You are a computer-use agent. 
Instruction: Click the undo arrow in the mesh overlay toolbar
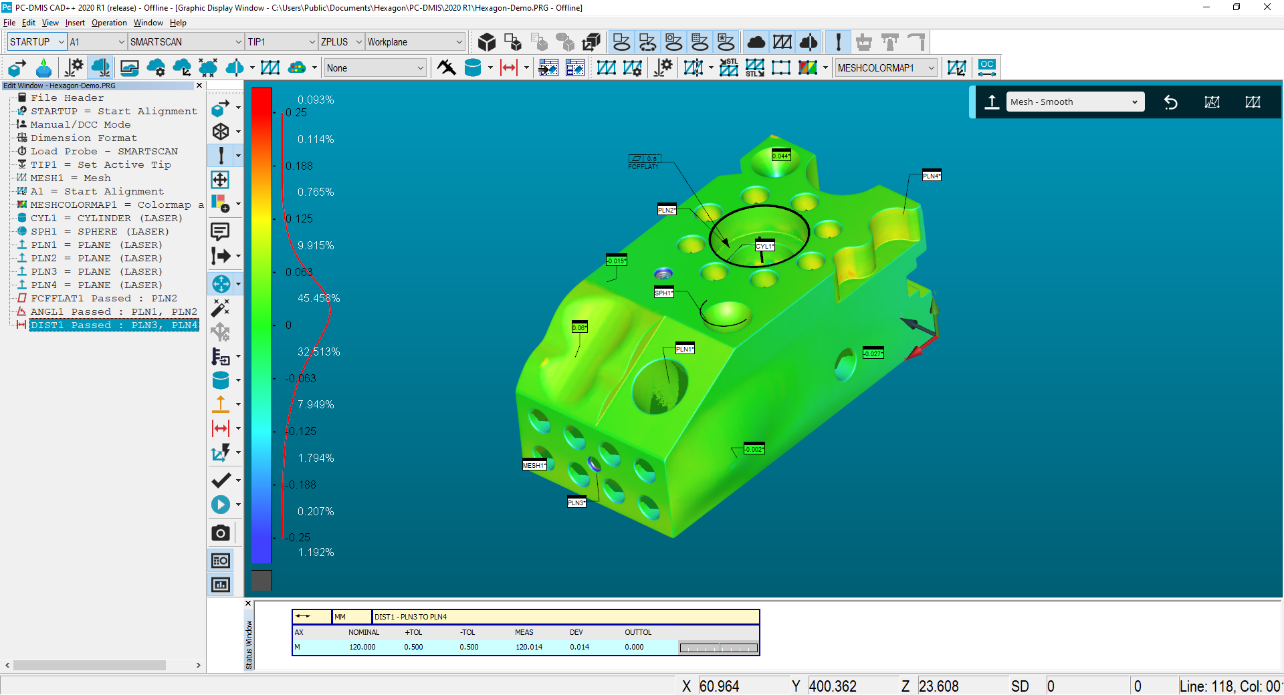(1170, 102)
